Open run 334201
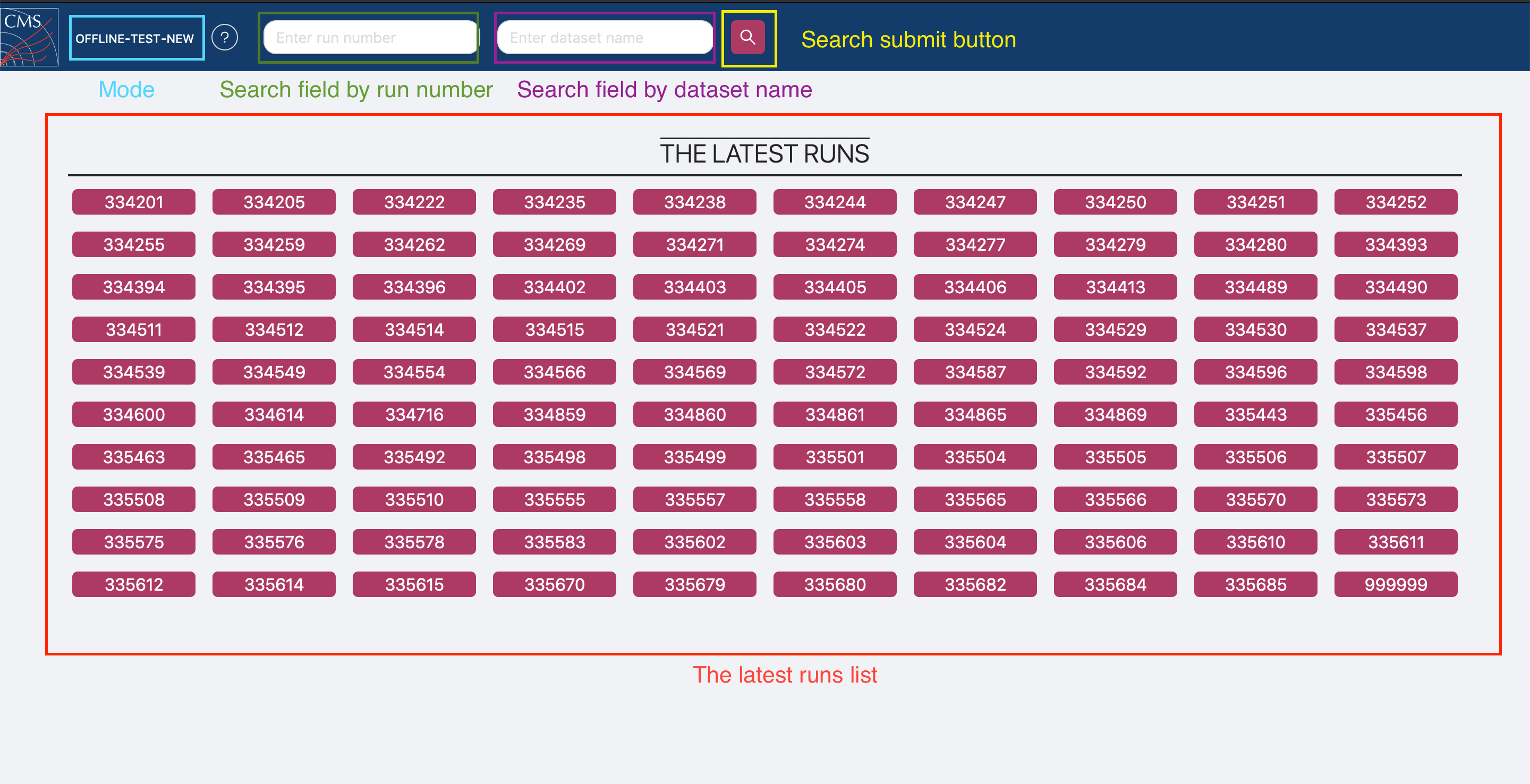Image resolution: width=1530 pixels, height=784 pixels. point(134,202)
